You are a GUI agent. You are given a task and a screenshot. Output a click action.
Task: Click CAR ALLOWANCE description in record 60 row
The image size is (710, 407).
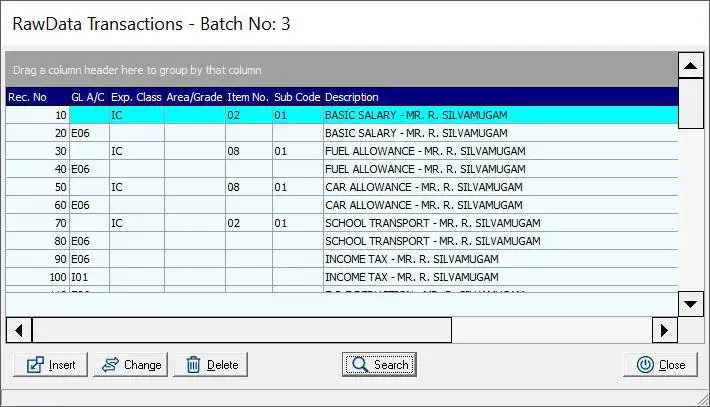pyautogui.click(x=500, y=205)
